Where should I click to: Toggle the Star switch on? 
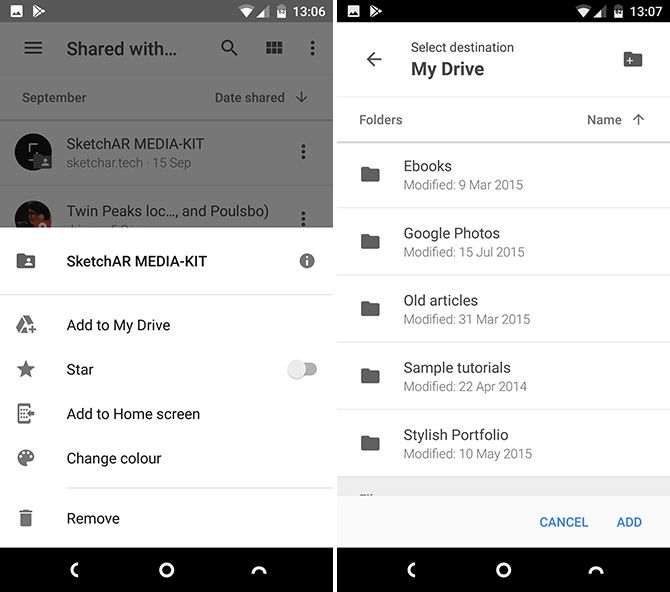click(302, 369)
